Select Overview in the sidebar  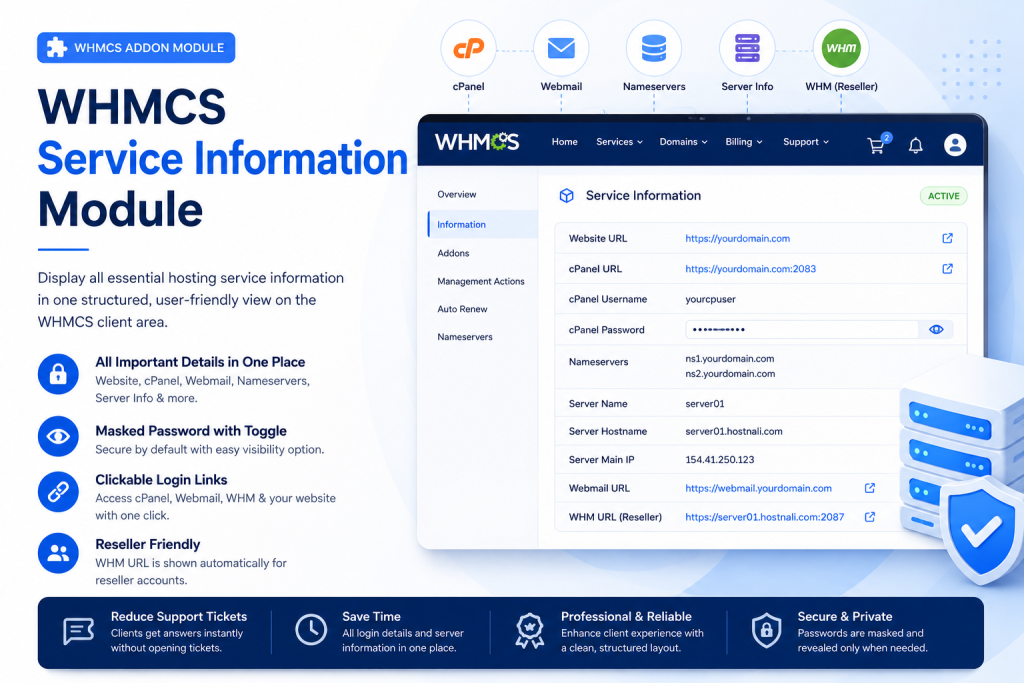point(456,194)
